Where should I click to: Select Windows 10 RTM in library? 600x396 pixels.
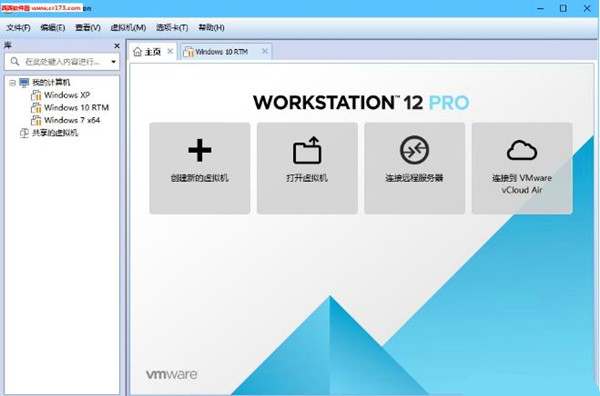tap(77, 108)
